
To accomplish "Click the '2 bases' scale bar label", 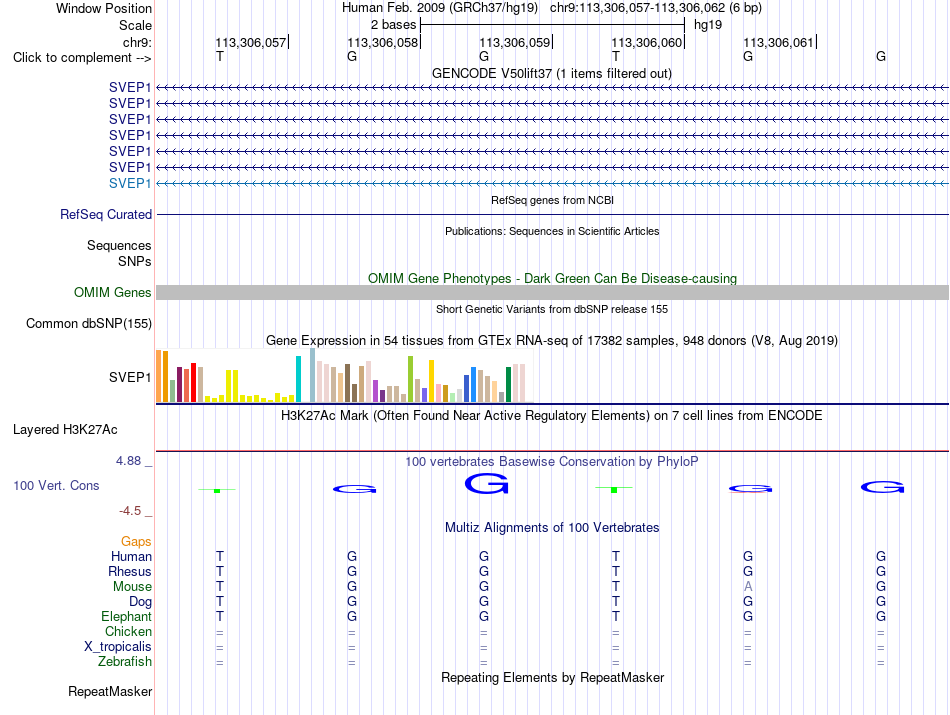I will pos(394,25).
